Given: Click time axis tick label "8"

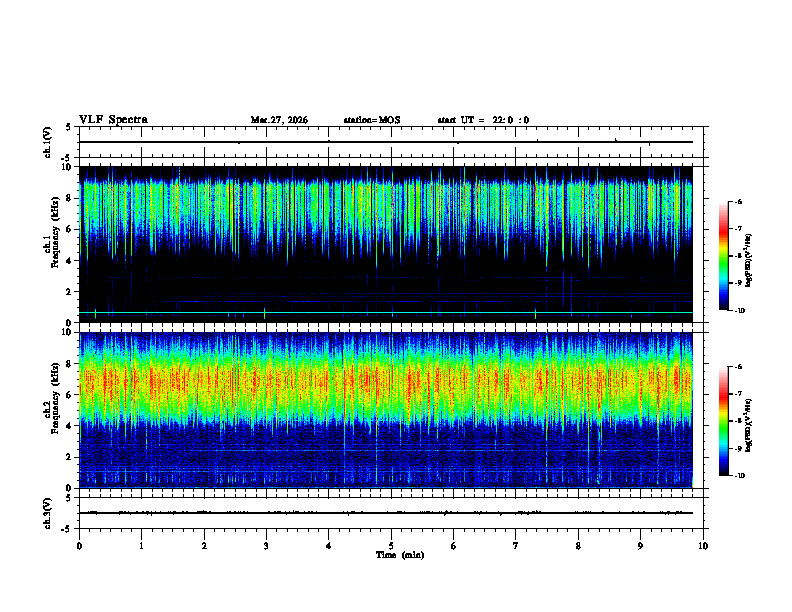Looking at the screenshot, I should [578, 546].
